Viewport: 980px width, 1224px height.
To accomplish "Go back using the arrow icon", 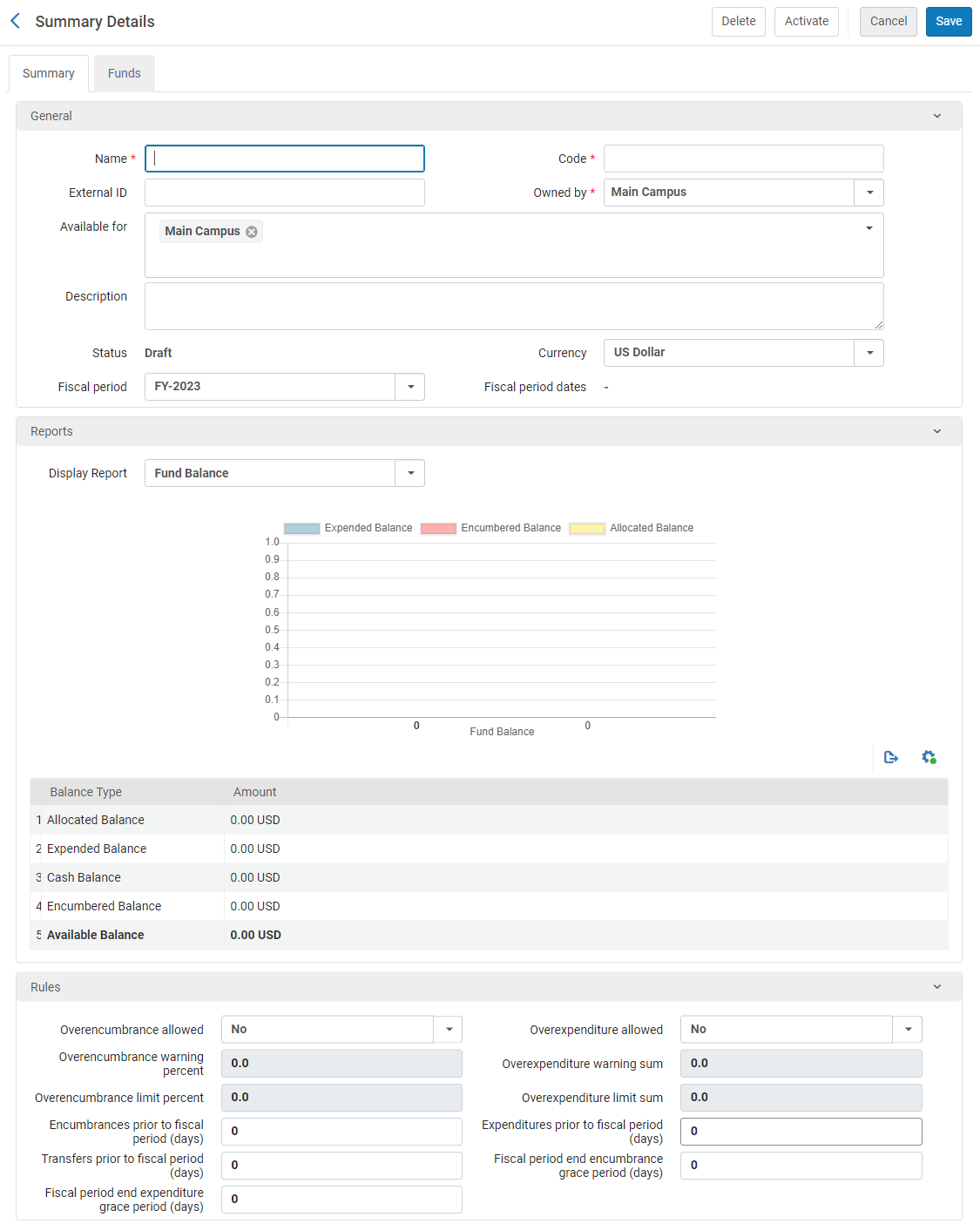I will (x=15, y=21).
